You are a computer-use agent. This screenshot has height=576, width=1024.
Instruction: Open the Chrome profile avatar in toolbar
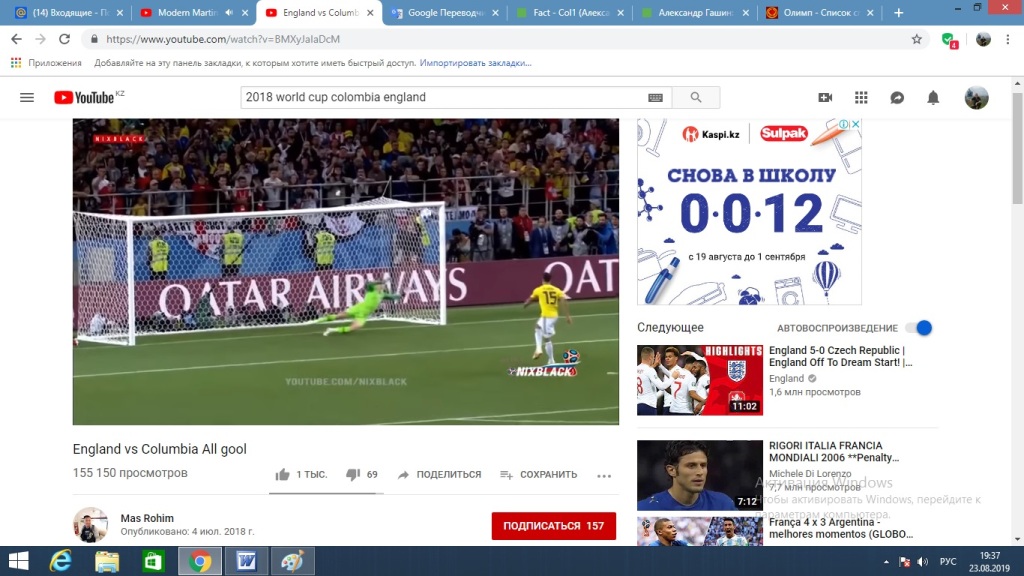coord(983,39)
